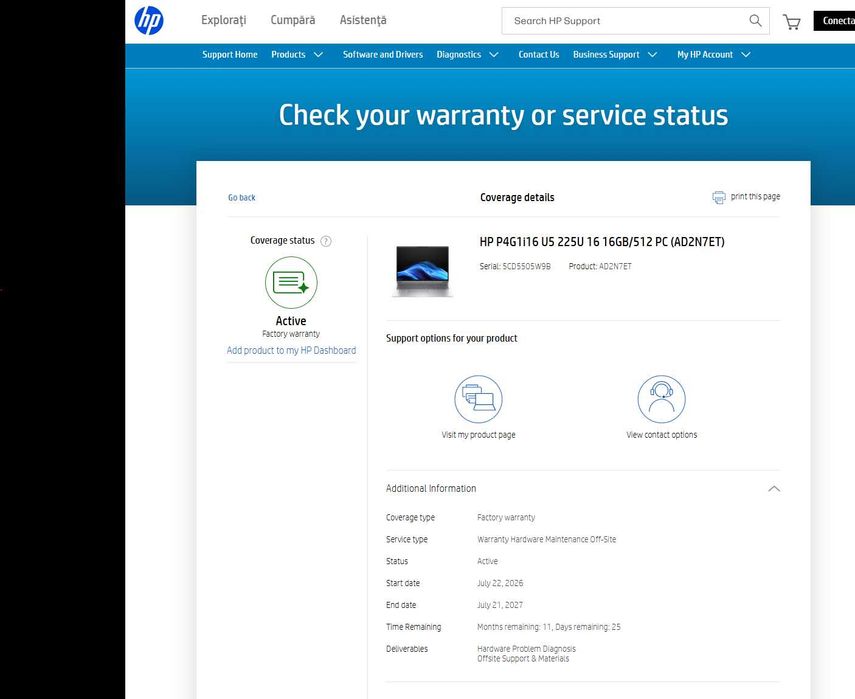Image resolution: width=855 pixels, height=699 pixels.
Task: Collapse the Additional Information section
Action: tap(774, 489)
